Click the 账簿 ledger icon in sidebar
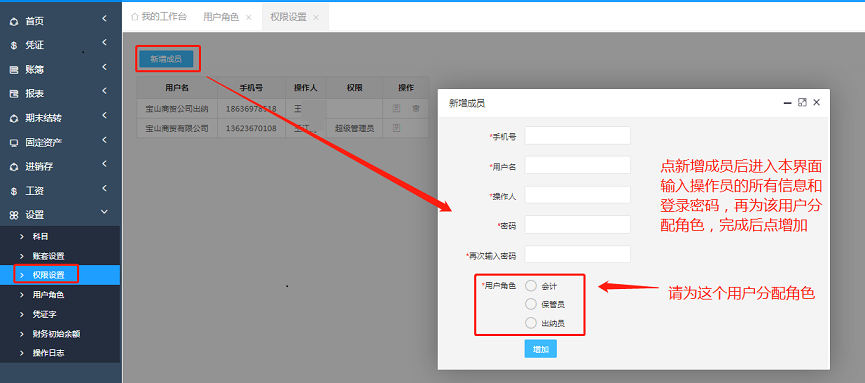The height and width of the screenshot is (383, 865). click(14, 70)
